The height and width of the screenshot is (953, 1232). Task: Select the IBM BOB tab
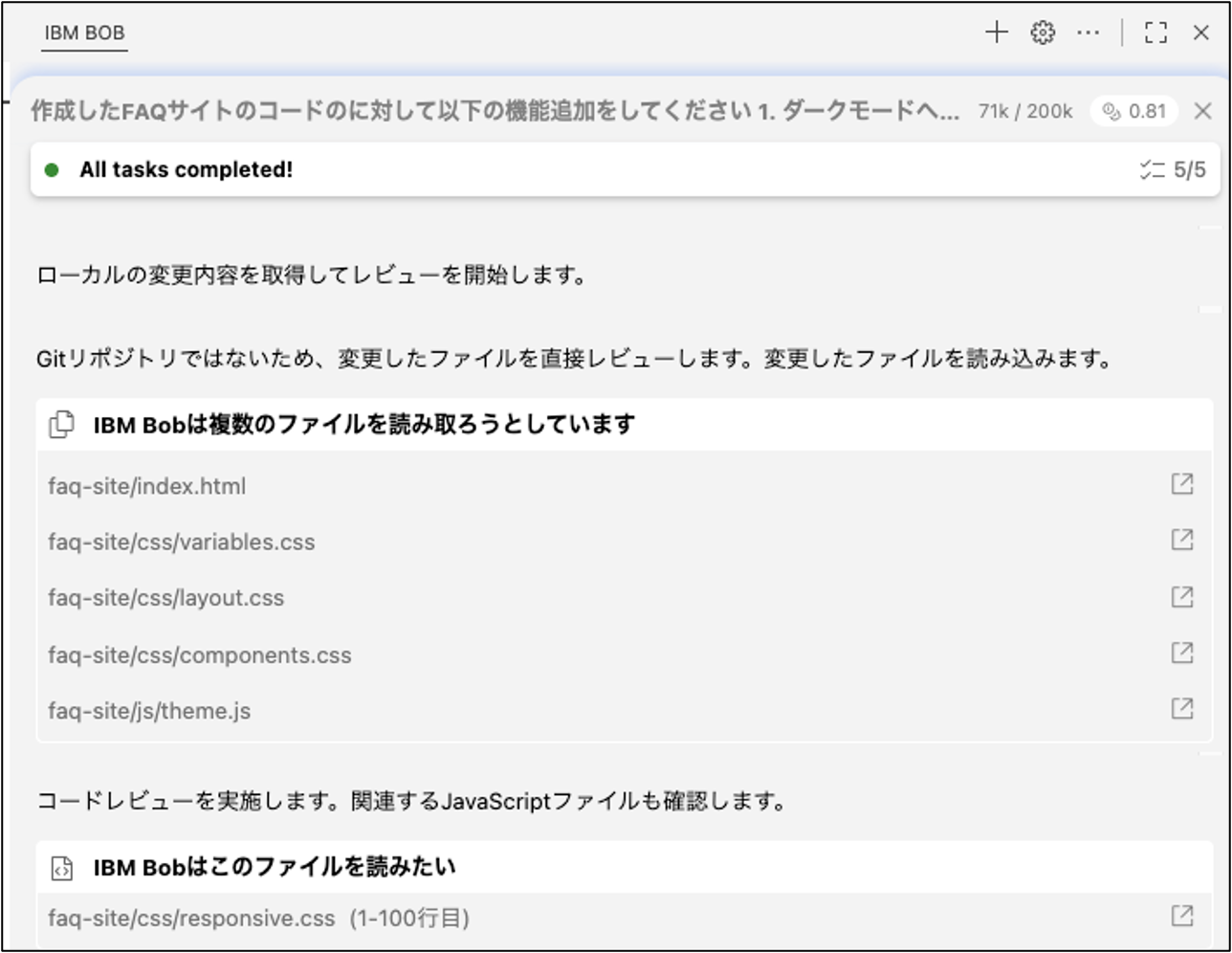[84, 33]
